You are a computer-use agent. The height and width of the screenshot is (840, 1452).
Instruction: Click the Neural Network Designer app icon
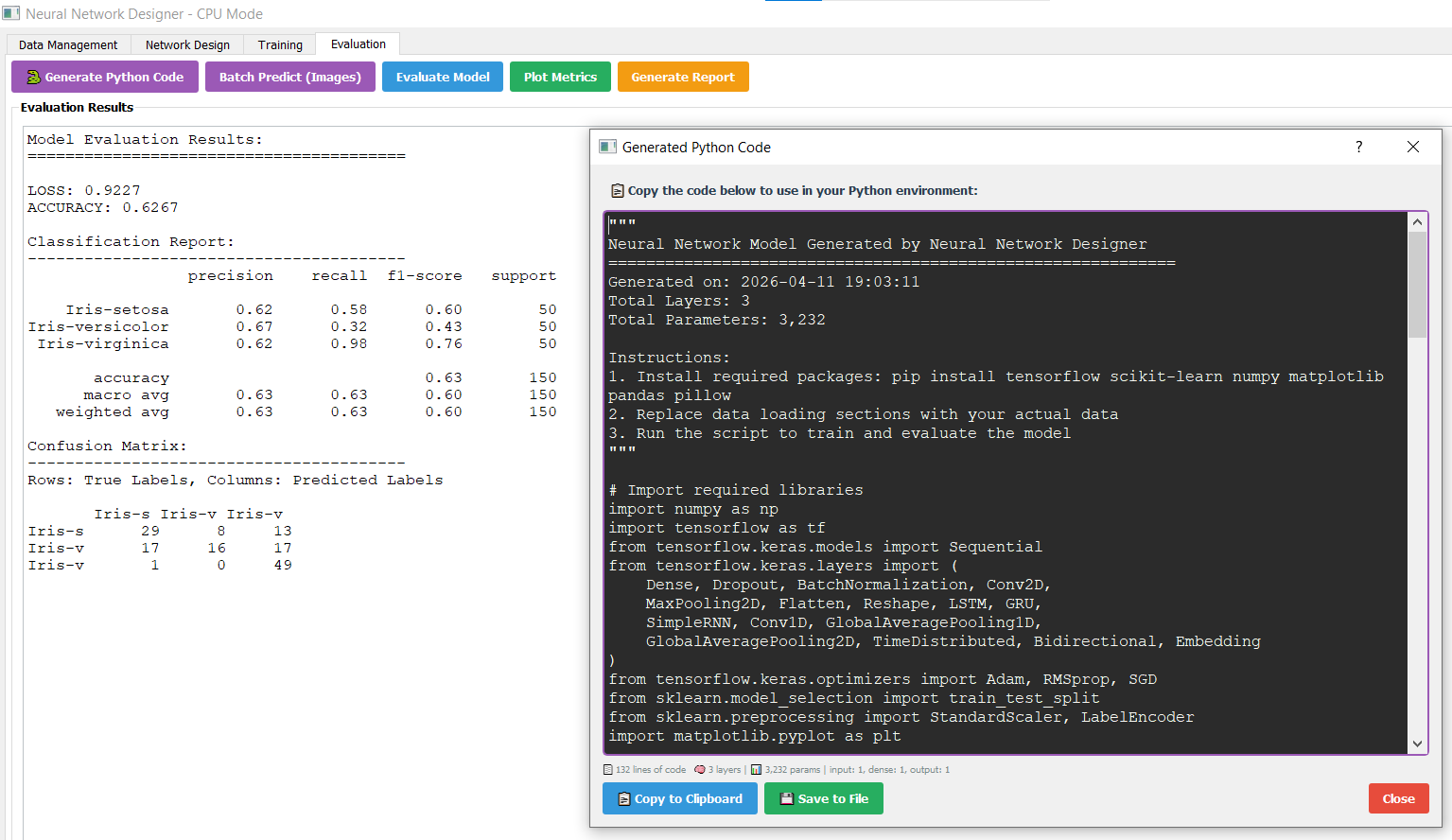11,13
